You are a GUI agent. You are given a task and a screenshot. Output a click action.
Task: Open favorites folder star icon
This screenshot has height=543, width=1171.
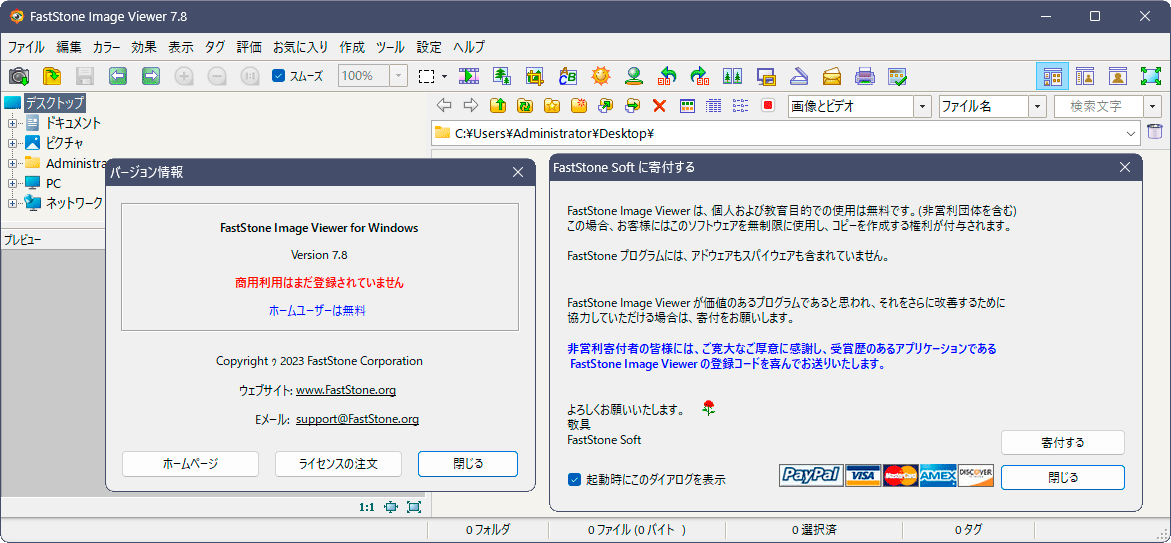(x=551, y=106)
